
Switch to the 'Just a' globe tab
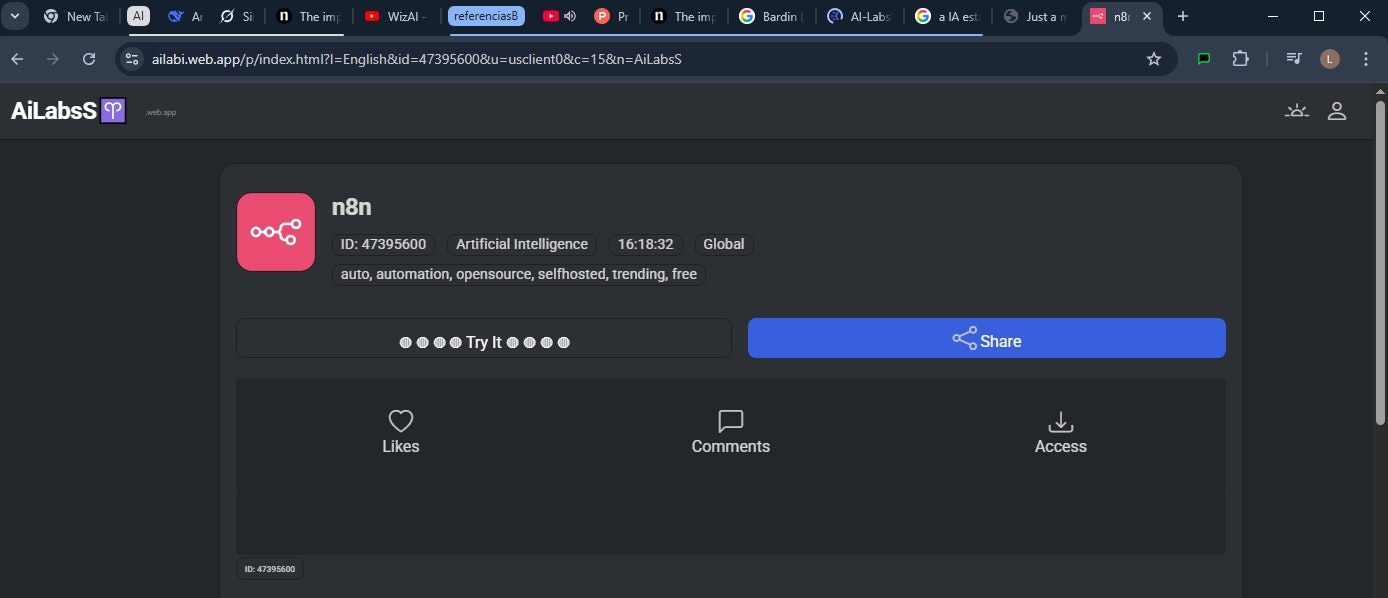[x=1035, y=16]
